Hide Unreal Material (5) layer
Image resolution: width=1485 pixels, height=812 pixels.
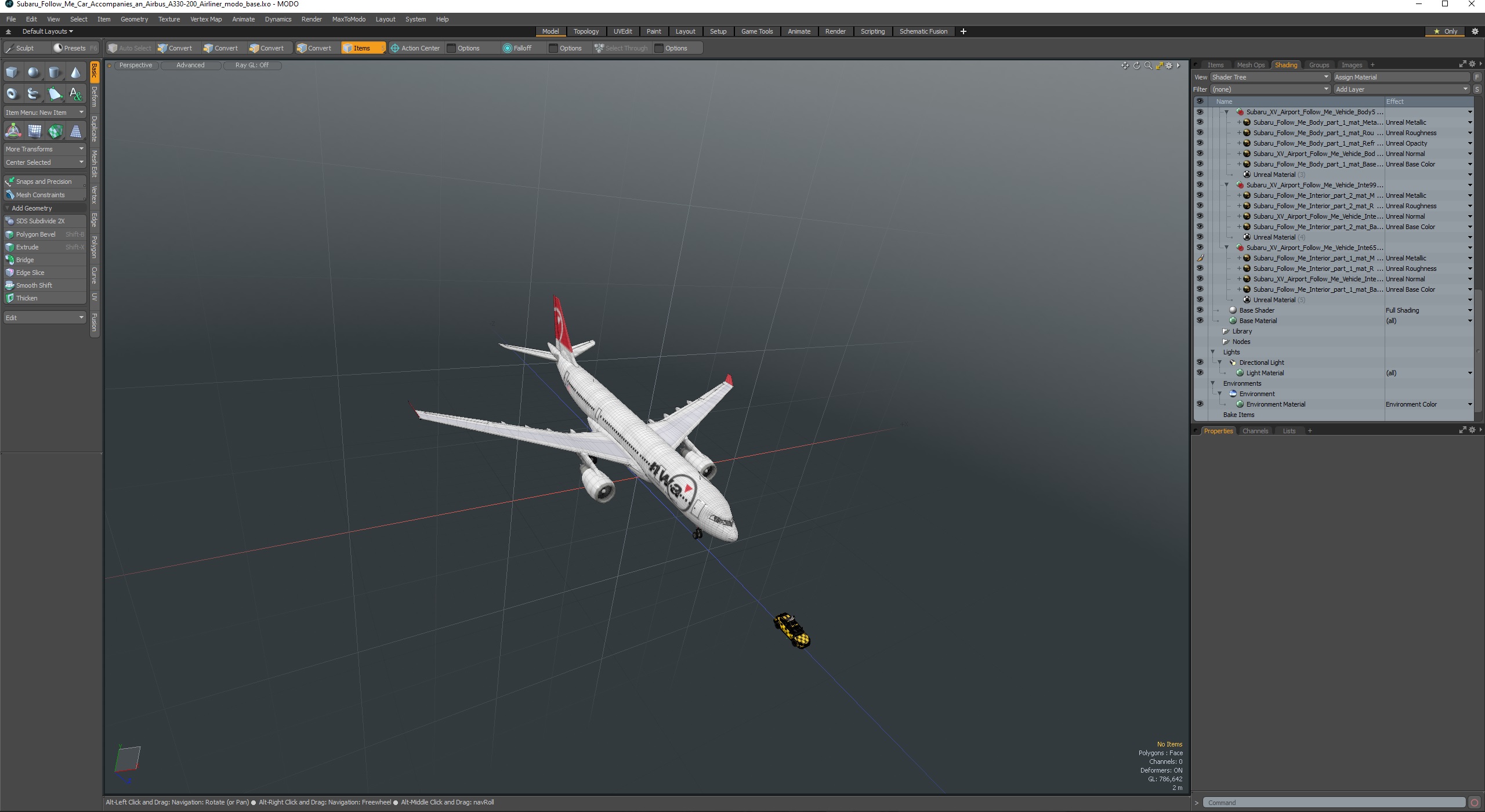tap(1200, 300)
